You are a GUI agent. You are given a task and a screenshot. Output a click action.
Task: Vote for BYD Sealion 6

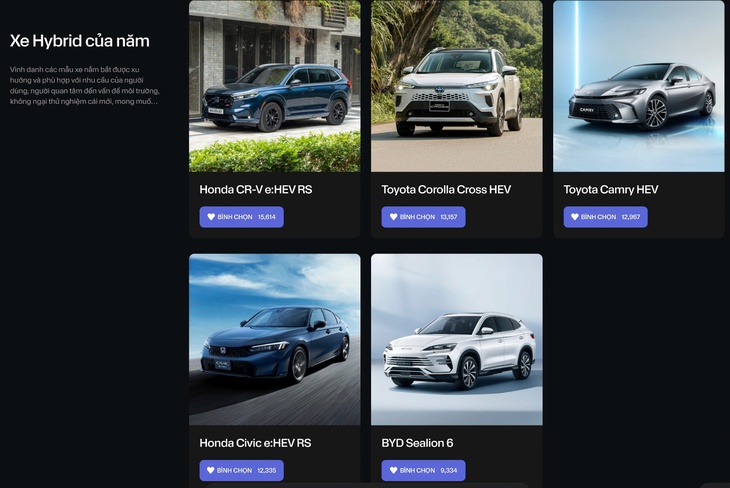tap(423, 470)
